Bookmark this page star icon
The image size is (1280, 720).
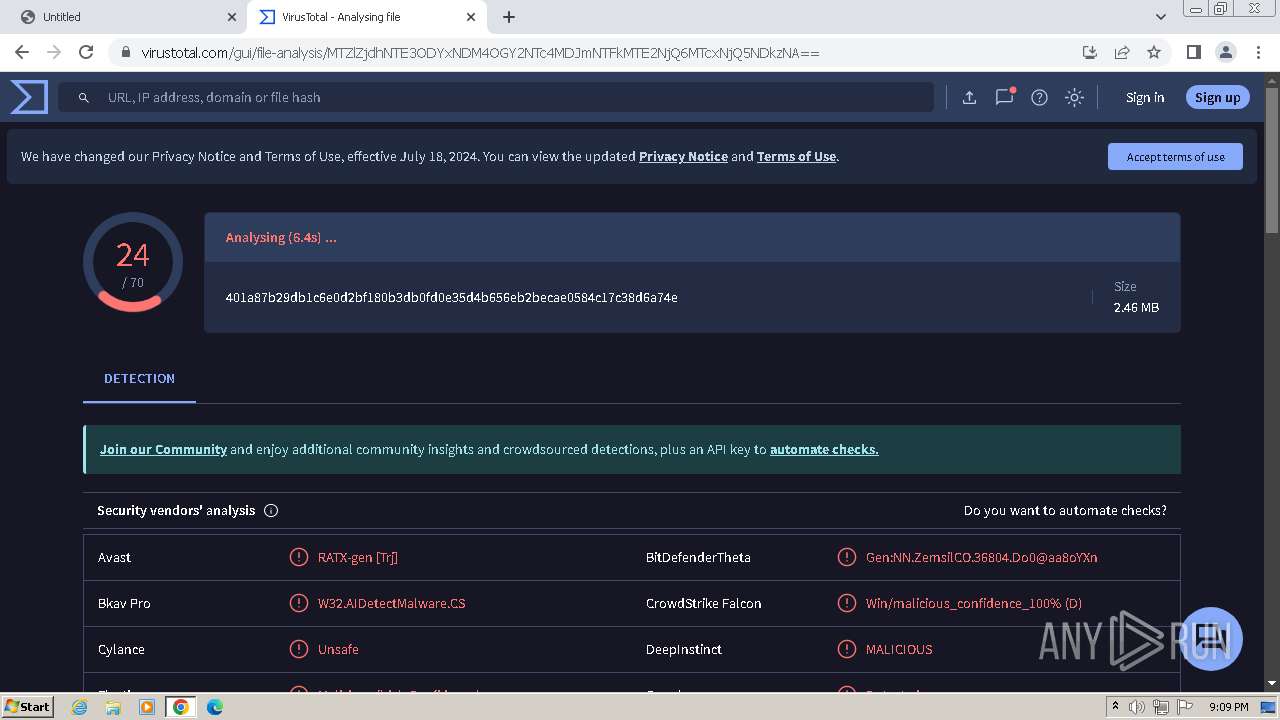[x=1154, y=52]
